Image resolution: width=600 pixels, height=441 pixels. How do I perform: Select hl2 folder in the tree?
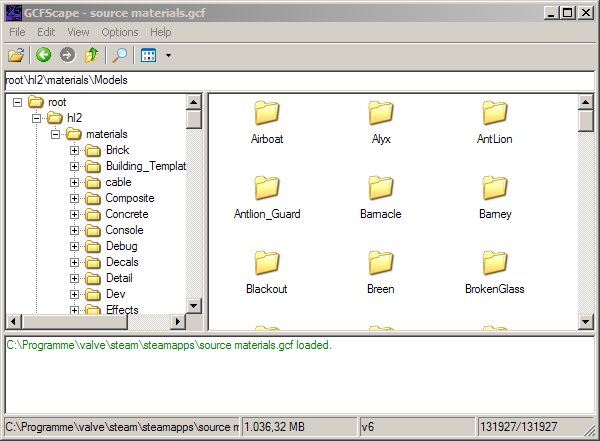[74, 118]
